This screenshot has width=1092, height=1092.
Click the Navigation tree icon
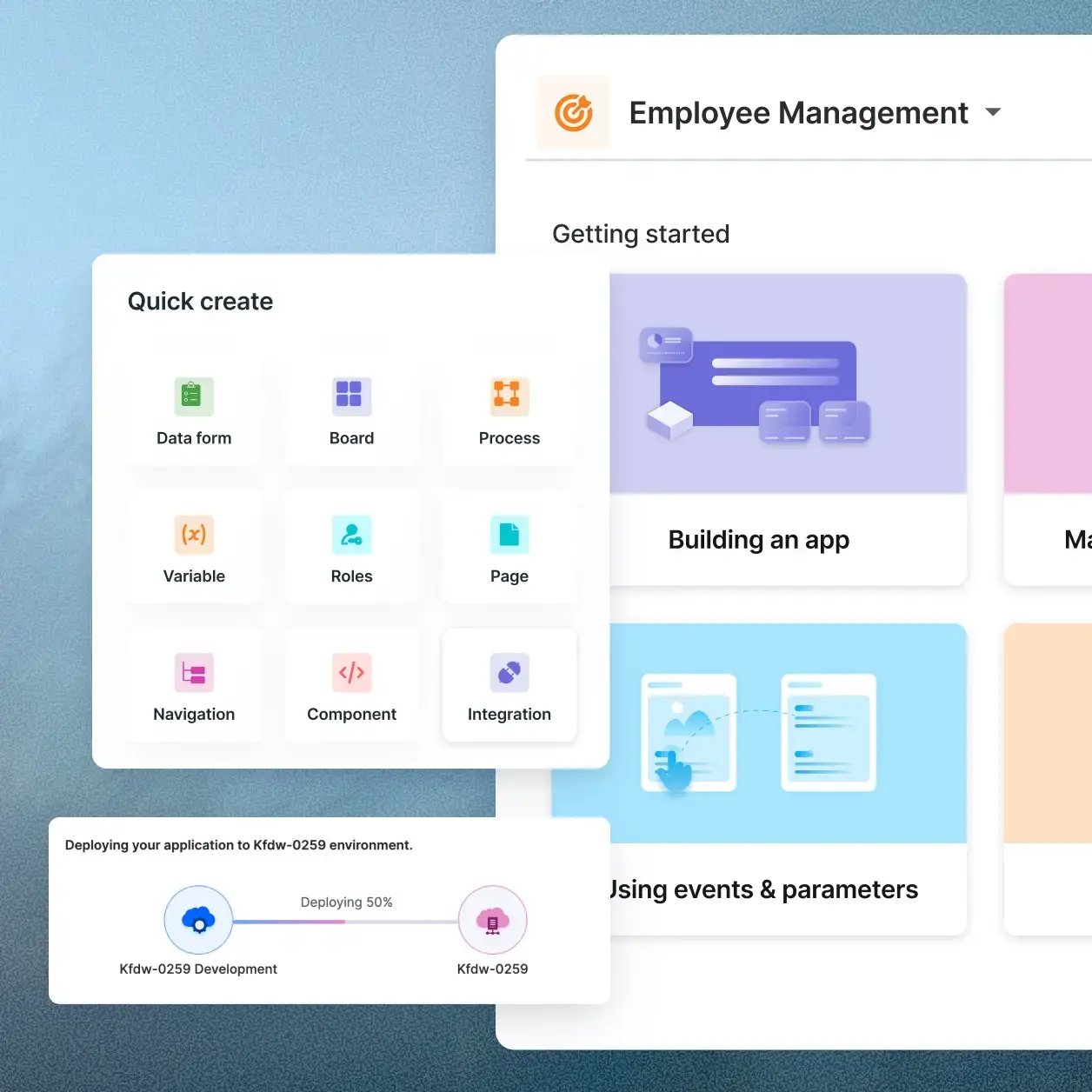click(x=194, y=672)
